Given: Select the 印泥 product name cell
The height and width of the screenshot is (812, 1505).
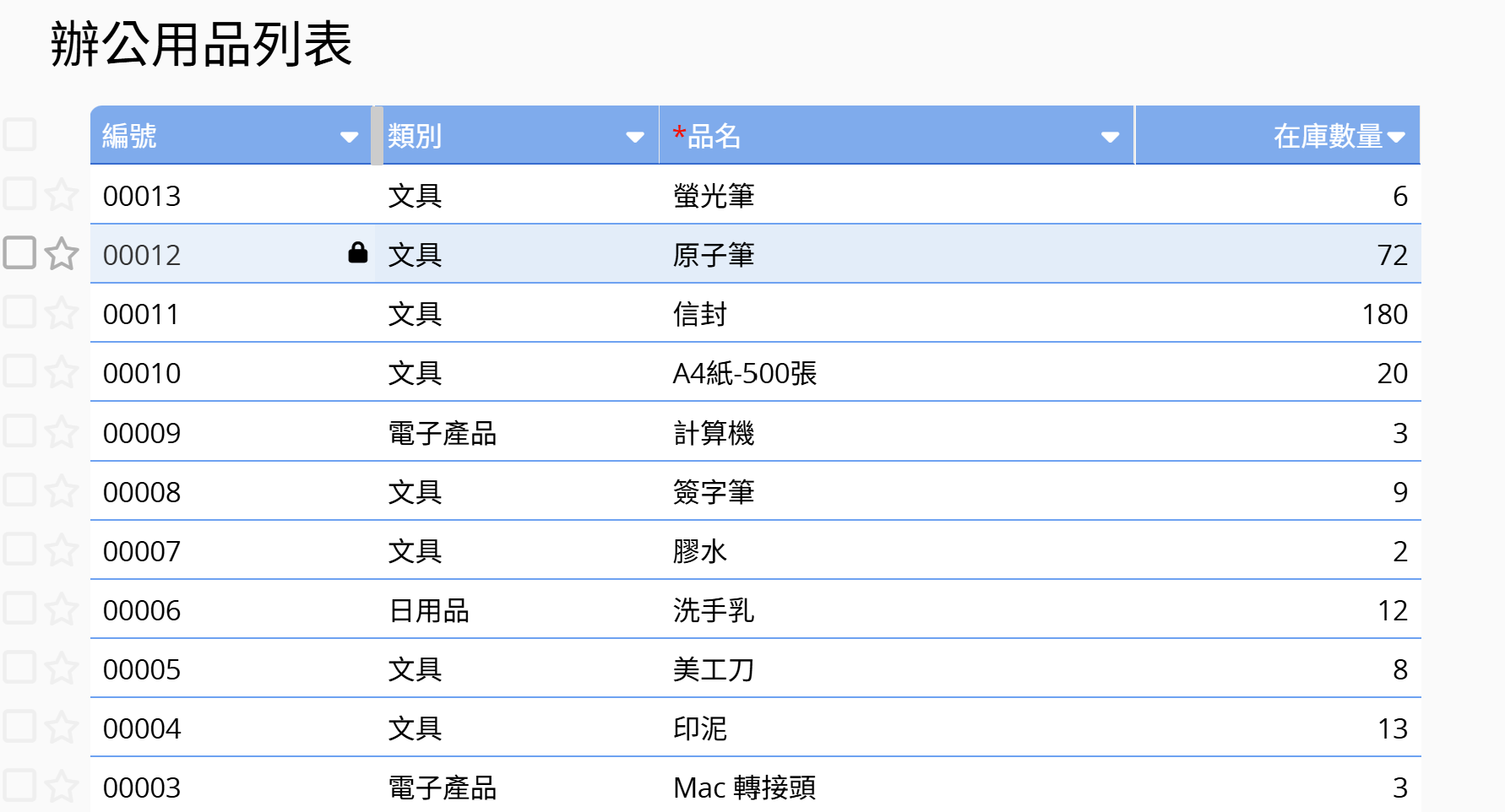Looking at the screenshot, I should [x=897, y=728].
